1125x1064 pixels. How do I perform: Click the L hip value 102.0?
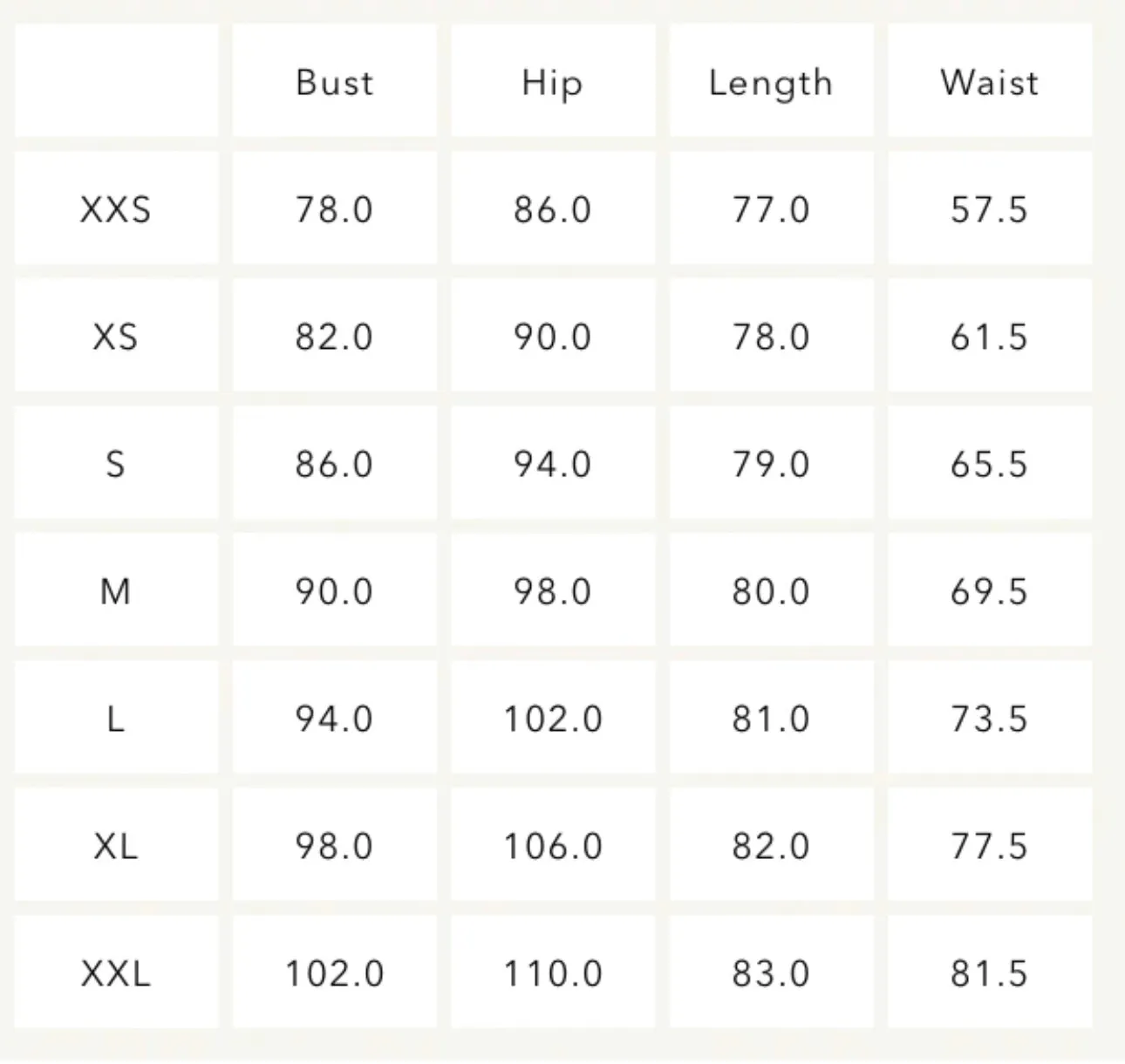pos(553,719)
